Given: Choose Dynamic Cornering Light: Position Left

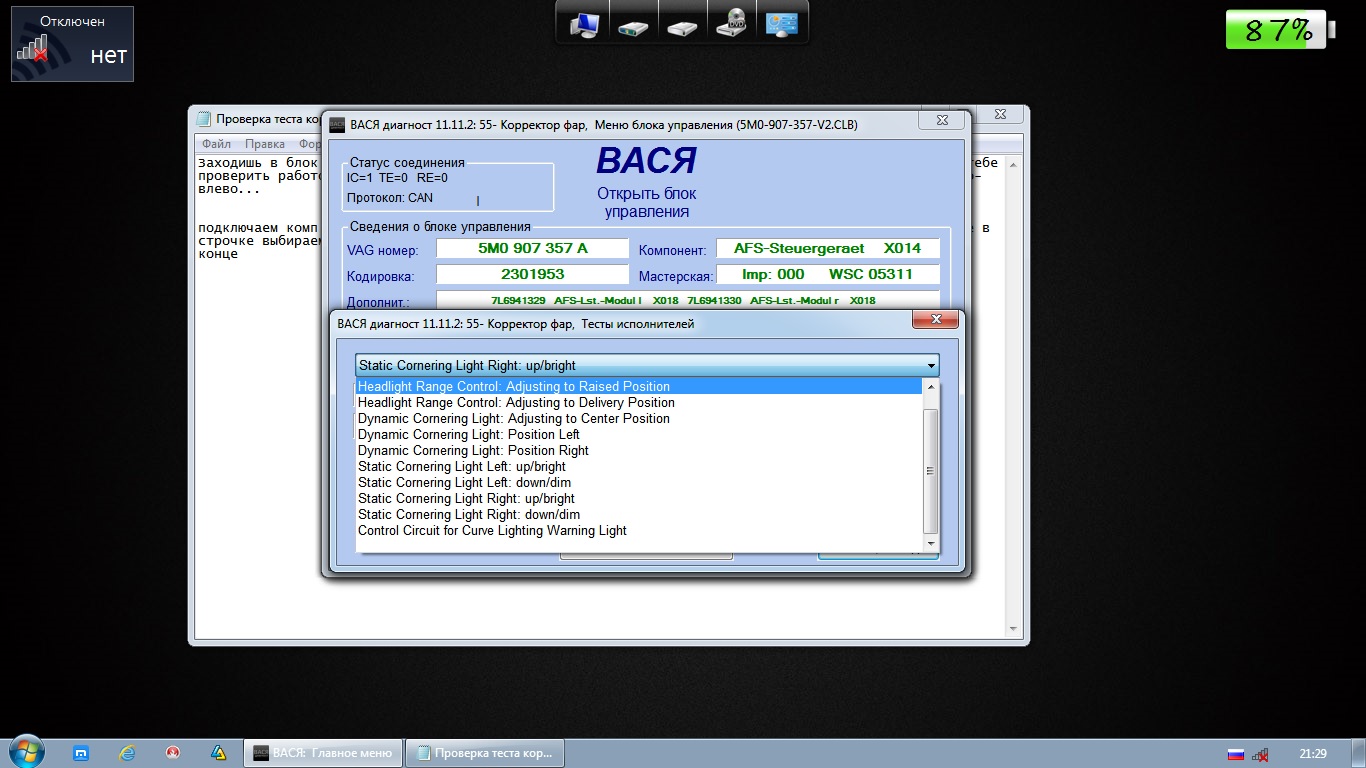Looking at the screenshot, I should pos(469,435).
